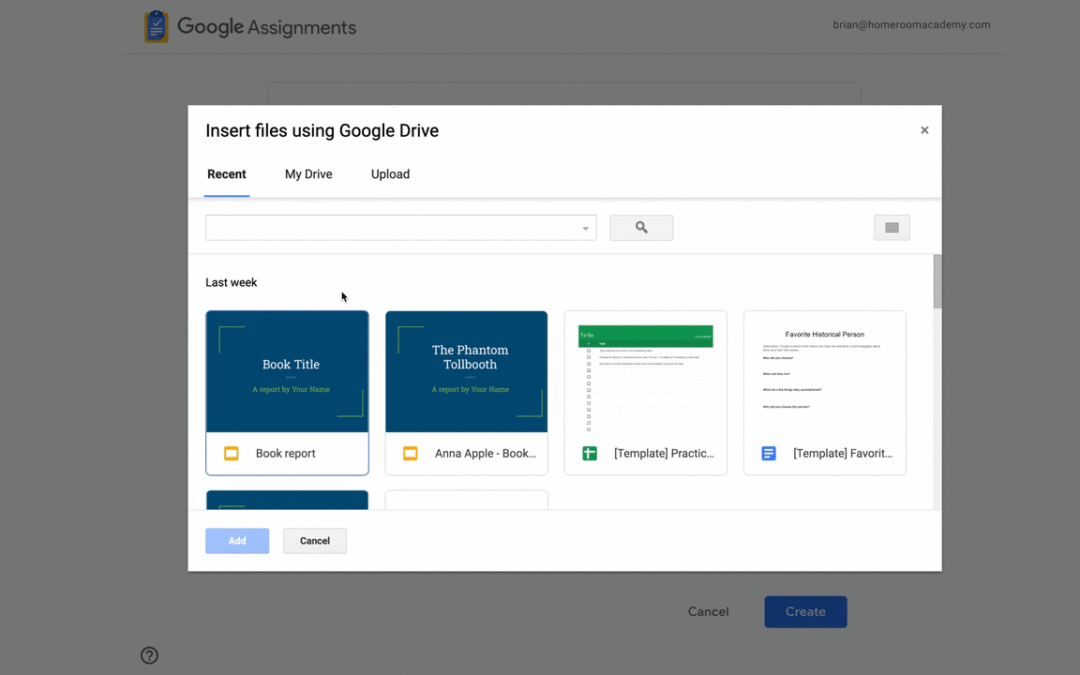Select the Favorite Historical Person document thumbnail
Screen dimensions: 1080x675
point(824,372)
